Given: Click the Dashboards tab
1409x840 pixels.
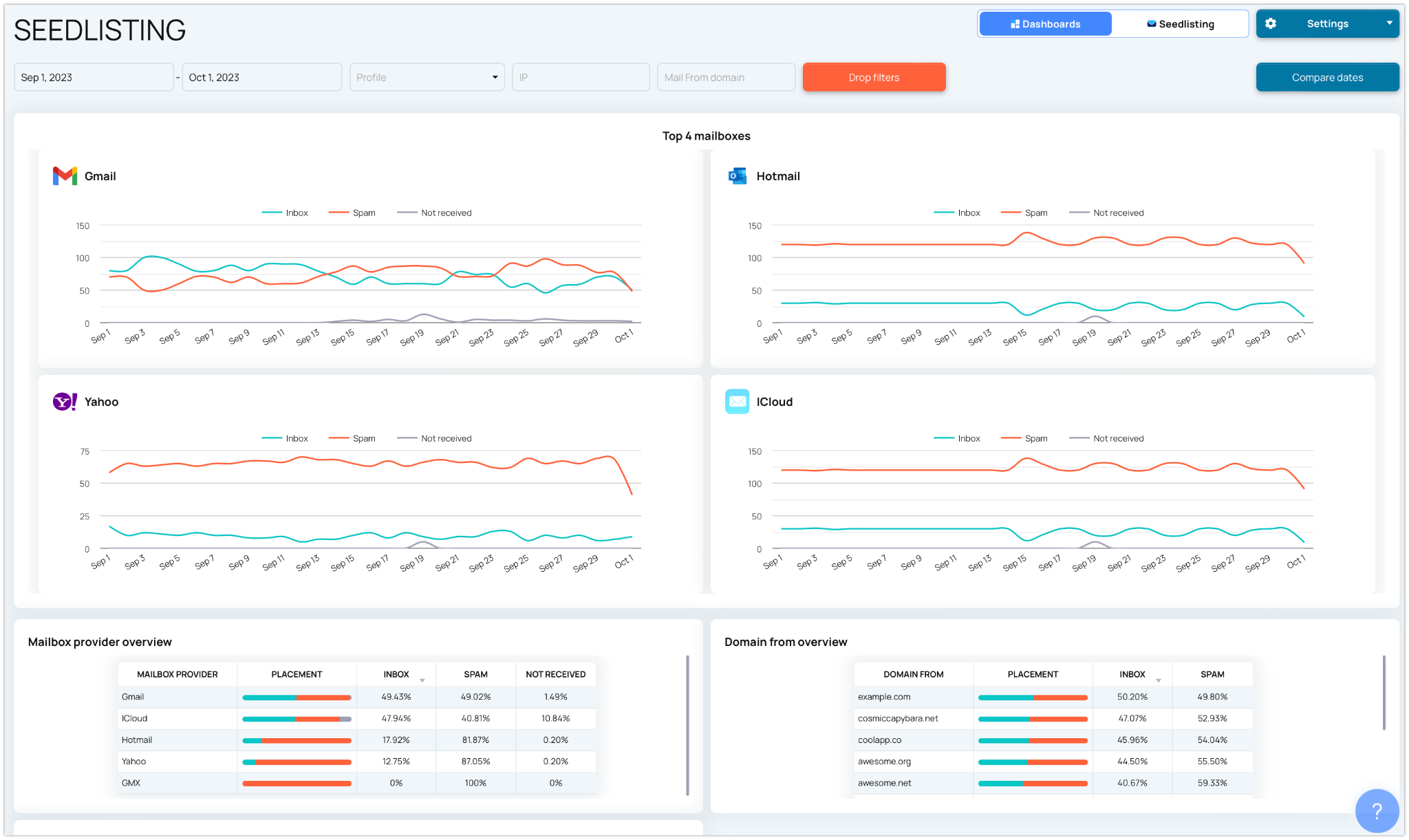Looking at the screenshot, I should [1045, 22].
